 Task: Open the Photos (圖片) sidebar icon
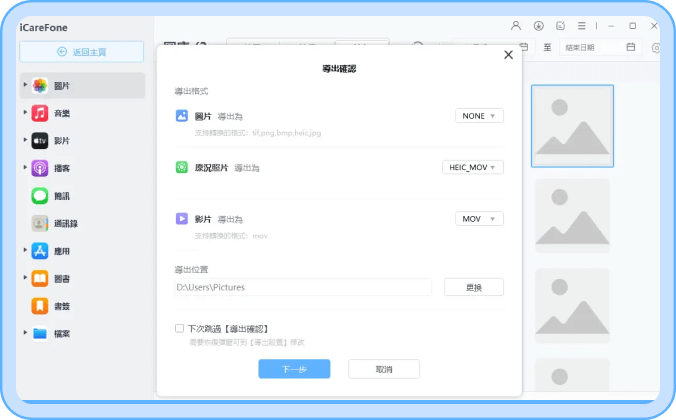(40, 86)
